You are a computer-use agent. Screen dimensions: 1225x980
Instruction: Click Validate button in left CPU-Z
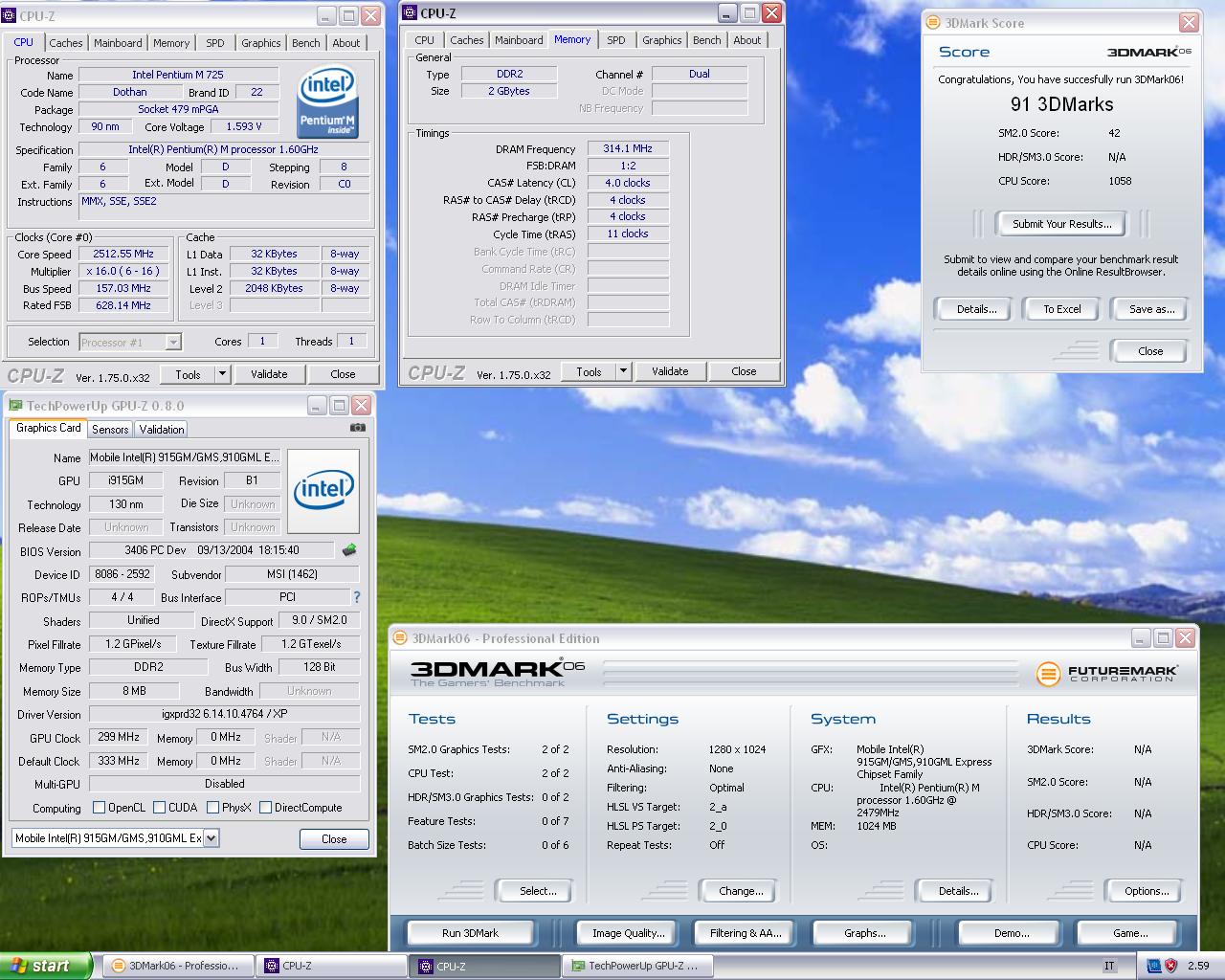[269, 374]
